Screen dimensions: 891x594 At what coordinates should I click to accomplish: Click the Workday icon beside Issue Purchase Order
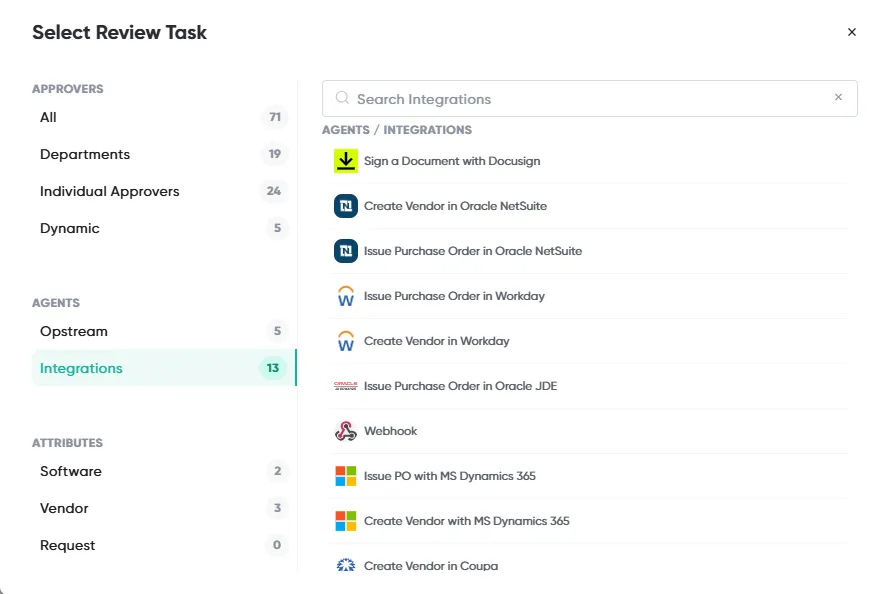345,296
